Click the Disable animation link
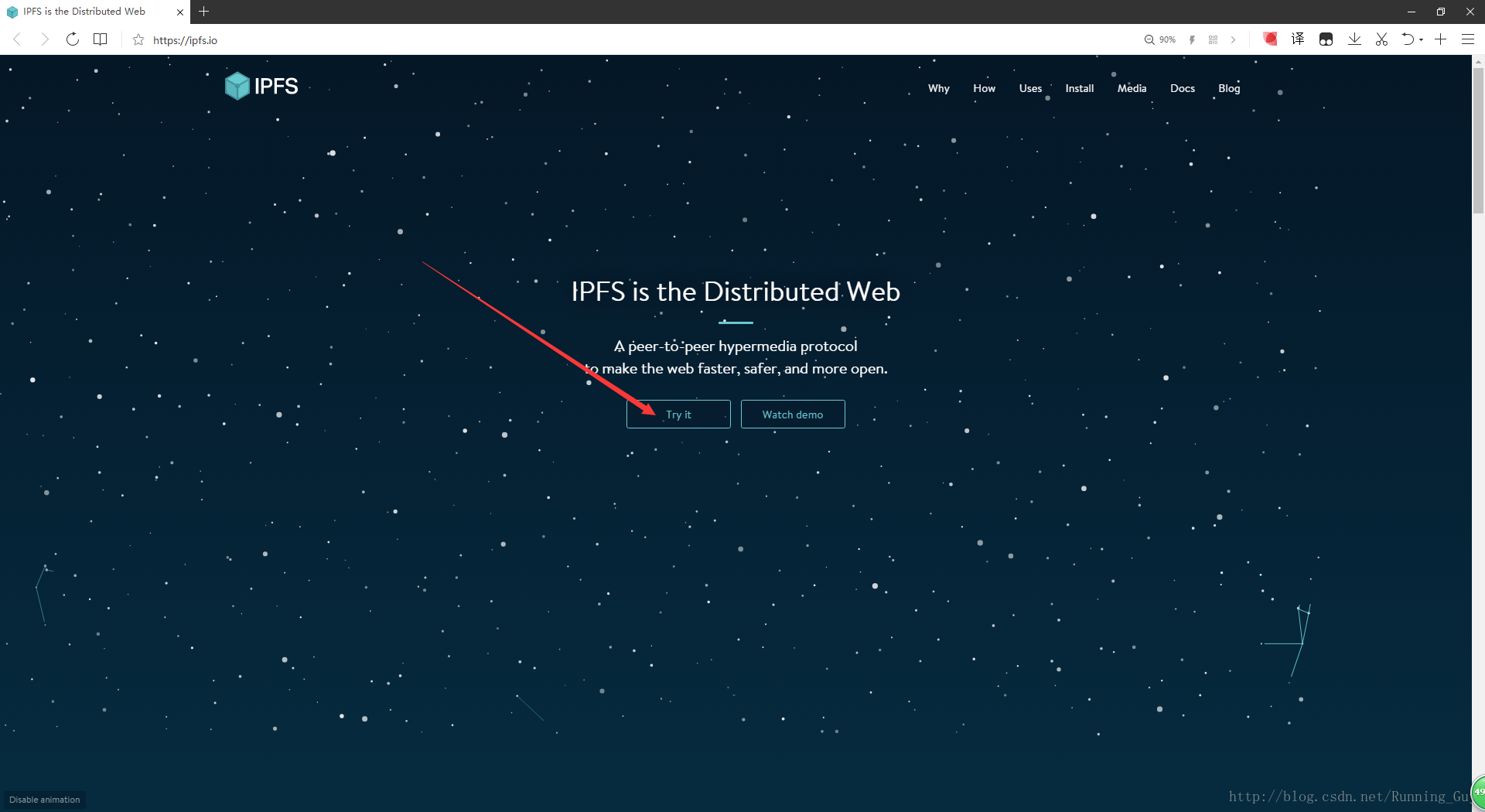This screenshot has width=1485, height=812. click(x=44, y=800)
